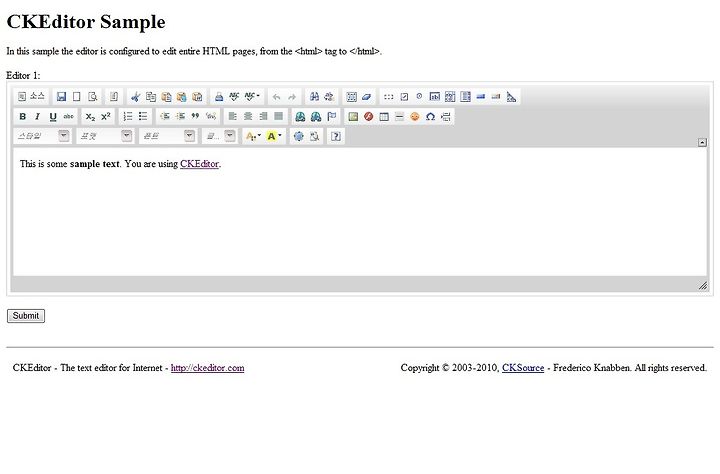Open the Templates icon
This screenshot has height=474, width=720.
pos(113,96)
